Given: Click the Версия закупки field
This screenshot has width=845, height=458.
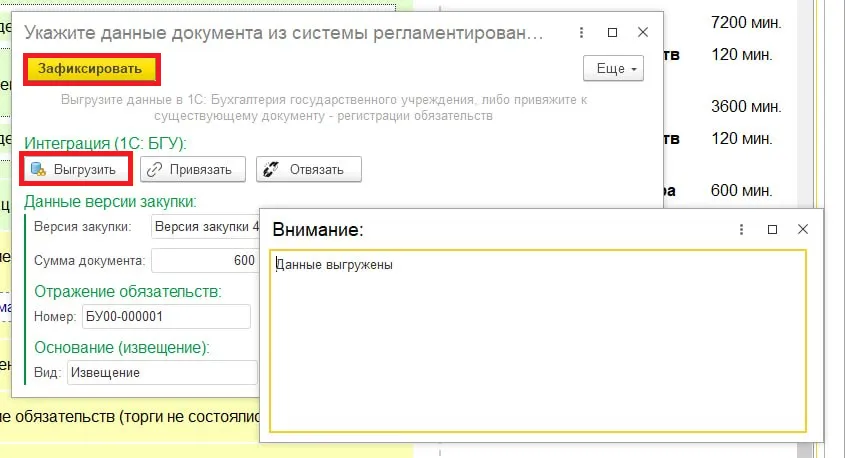Looking at the screenshot, I should coord(205,227).
